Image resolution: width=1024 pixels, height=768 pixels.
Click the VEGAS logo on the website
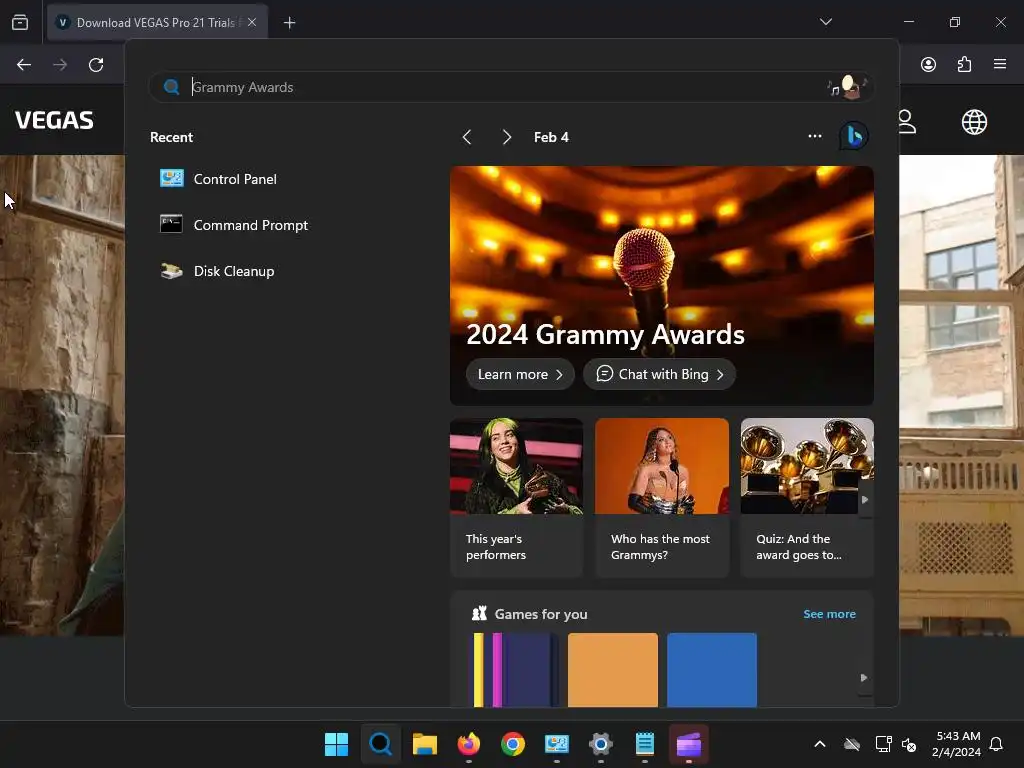[54, 120]
